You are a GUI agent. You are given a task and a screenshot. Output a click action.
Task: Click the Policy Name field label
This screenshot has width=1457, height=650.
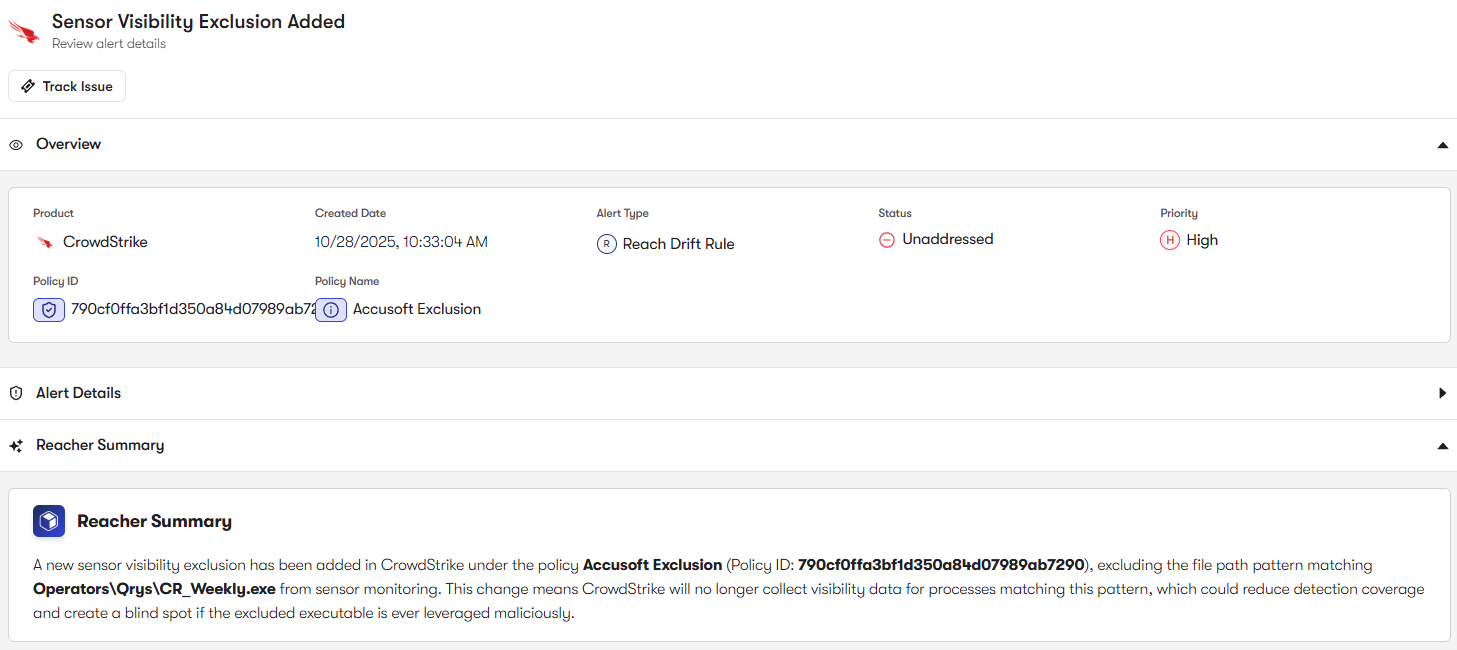(x=347, y=281)
